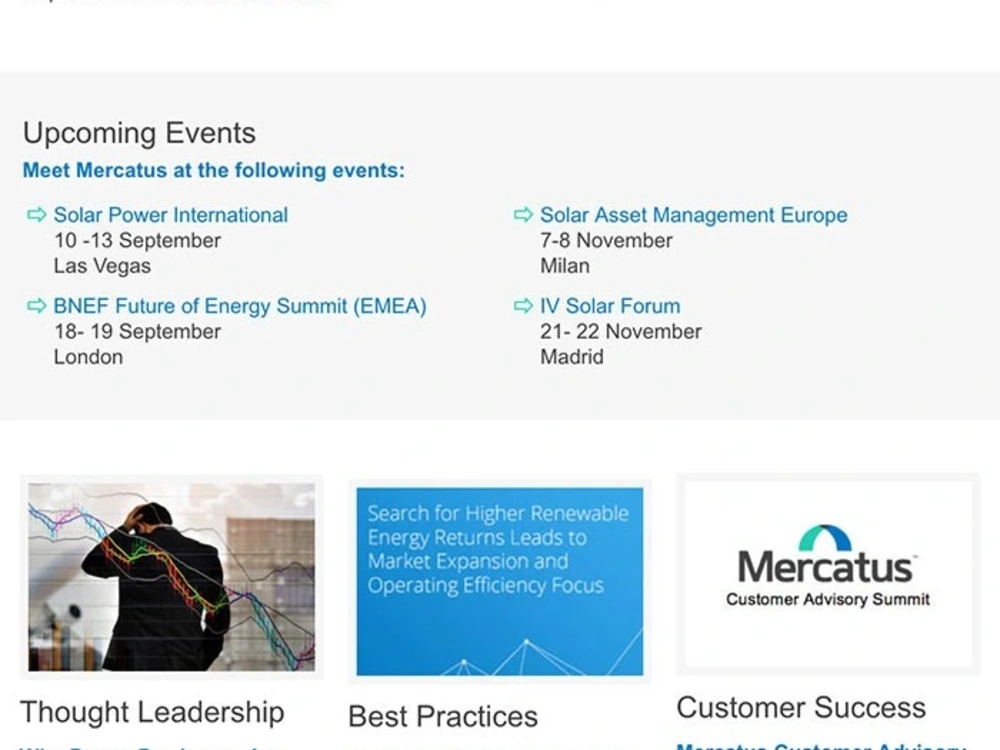Click the Las Vegas location text
This screenshot has height=750, width=1000.
(x=102, y=266)
